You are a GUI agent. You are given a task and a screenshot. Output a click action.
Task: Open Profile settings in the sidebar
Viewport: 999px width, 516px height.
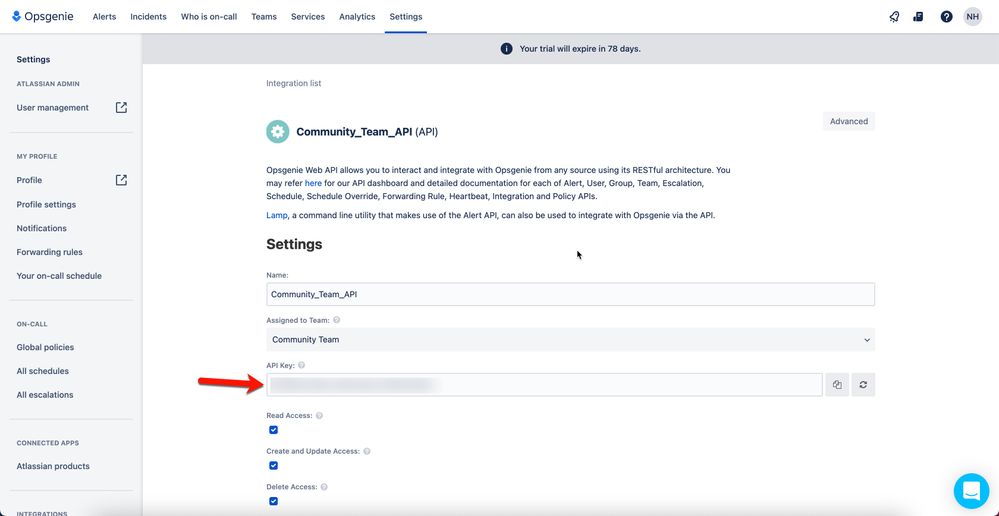click(46, 204)
